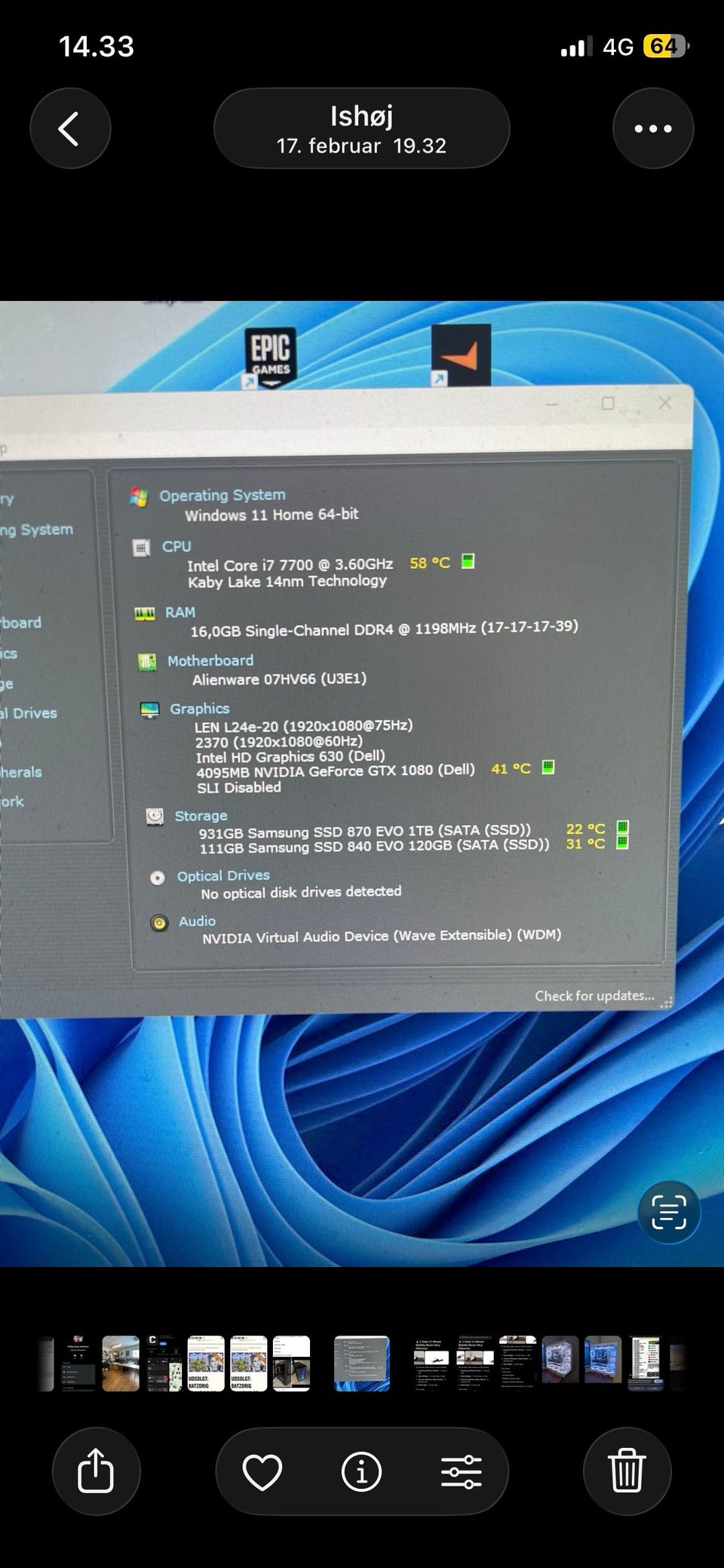The height and width of the screenshot is (1568, 724).
Task: Tap 'Intel Core i7 7700 @ 3.60GHz' text
Action: 290,564
